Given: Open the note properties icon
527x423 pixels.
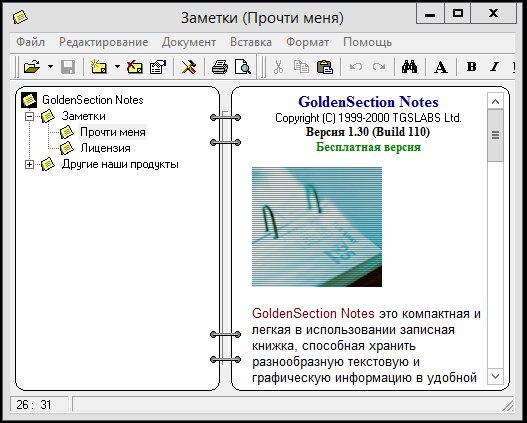Looking at the screenshot, I should point(158,67).
